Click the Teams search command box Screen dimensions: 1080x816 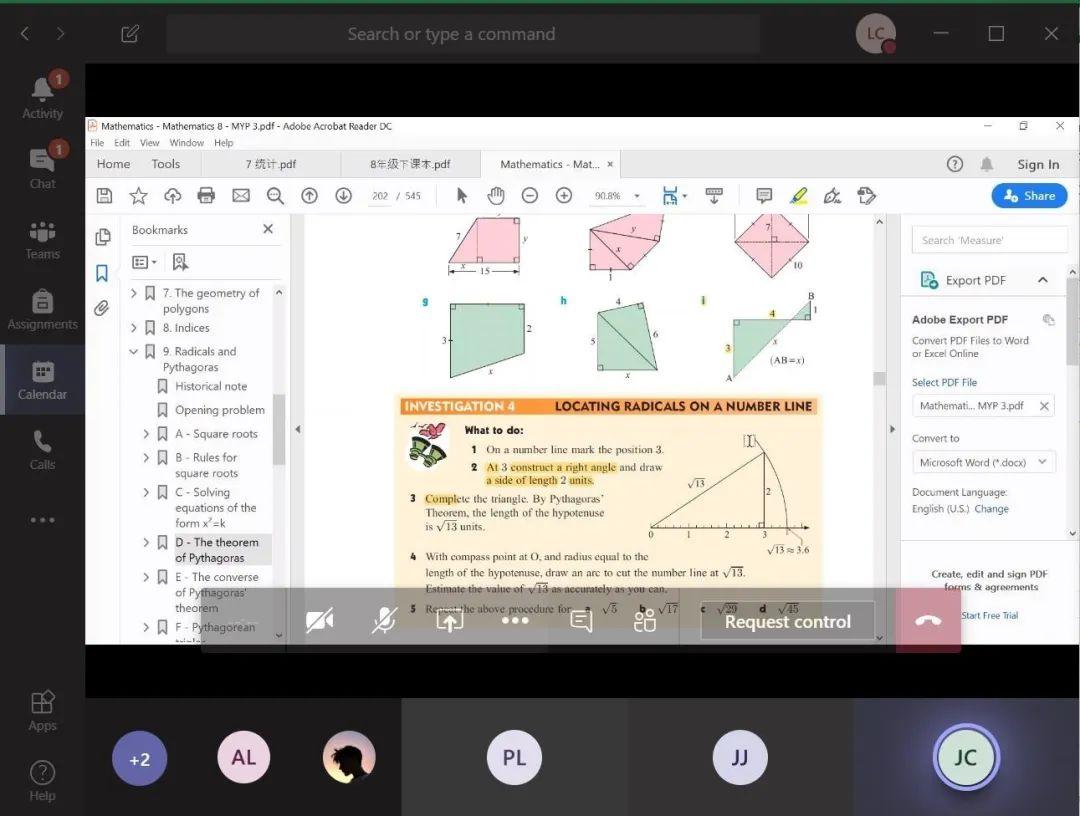[463, 34]
